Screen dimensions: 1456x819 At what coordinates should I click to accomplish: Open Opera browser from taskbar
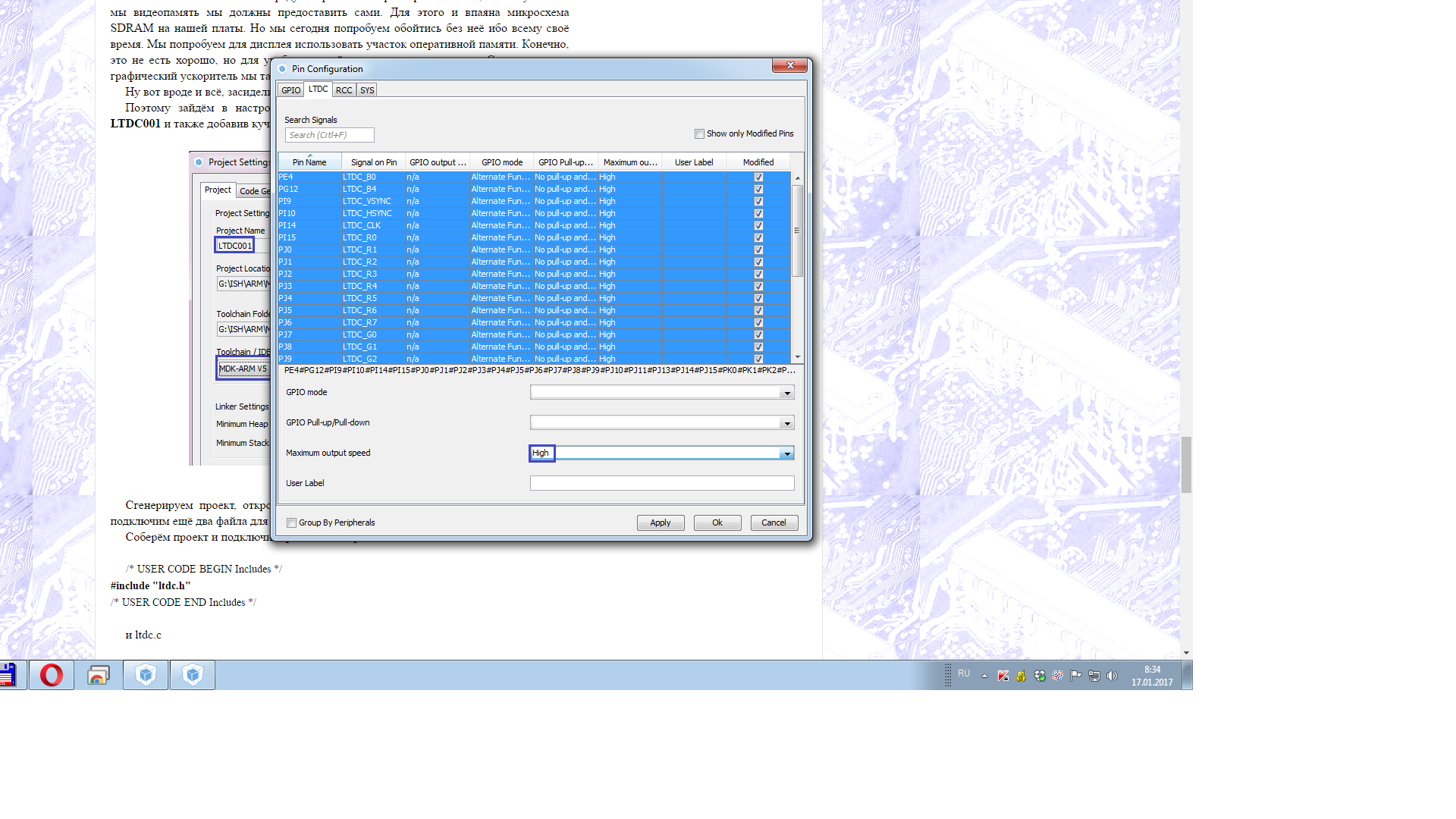click(52, 675)
